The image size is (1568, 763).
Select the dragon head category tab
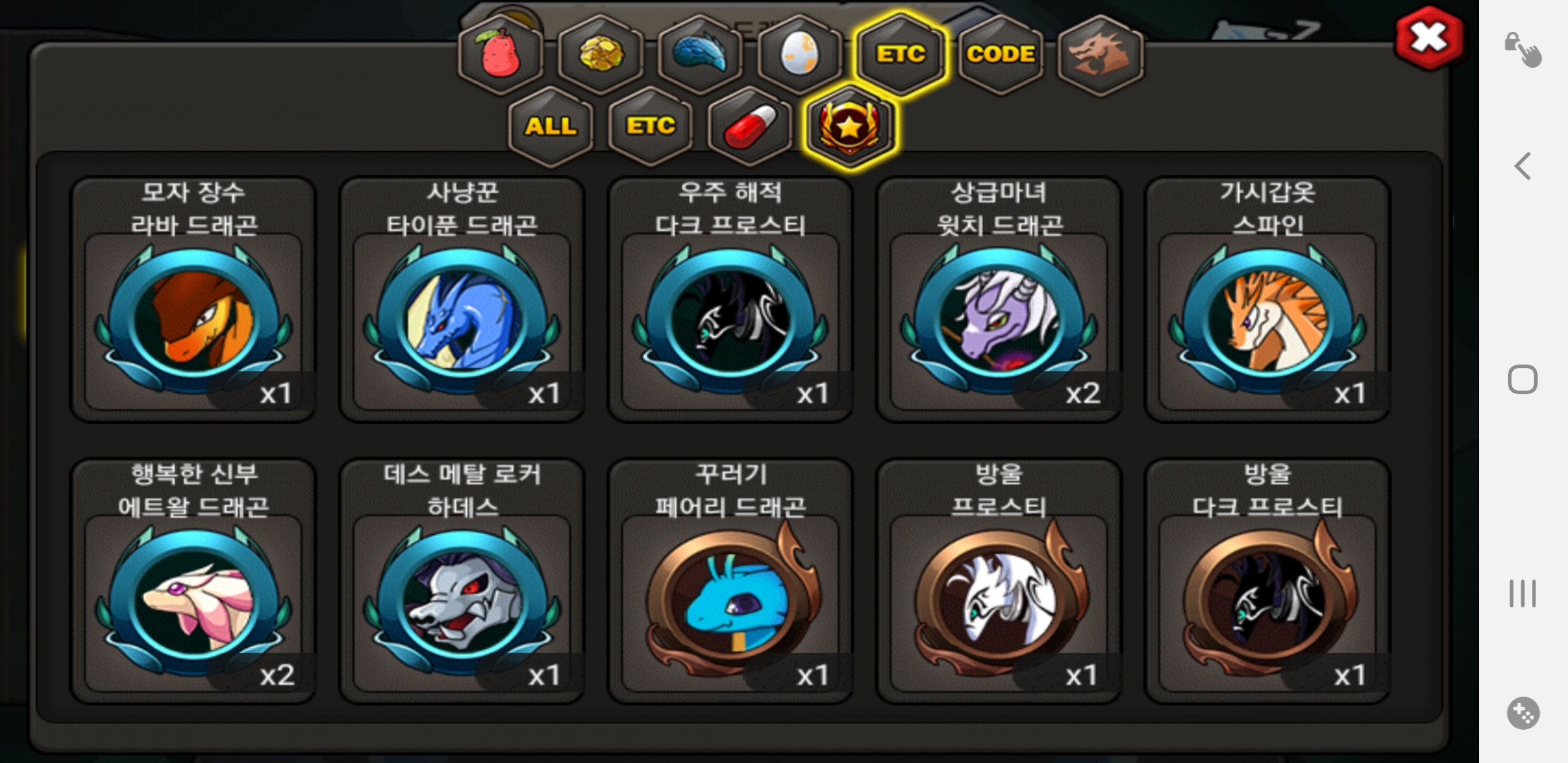point(1100,54)
